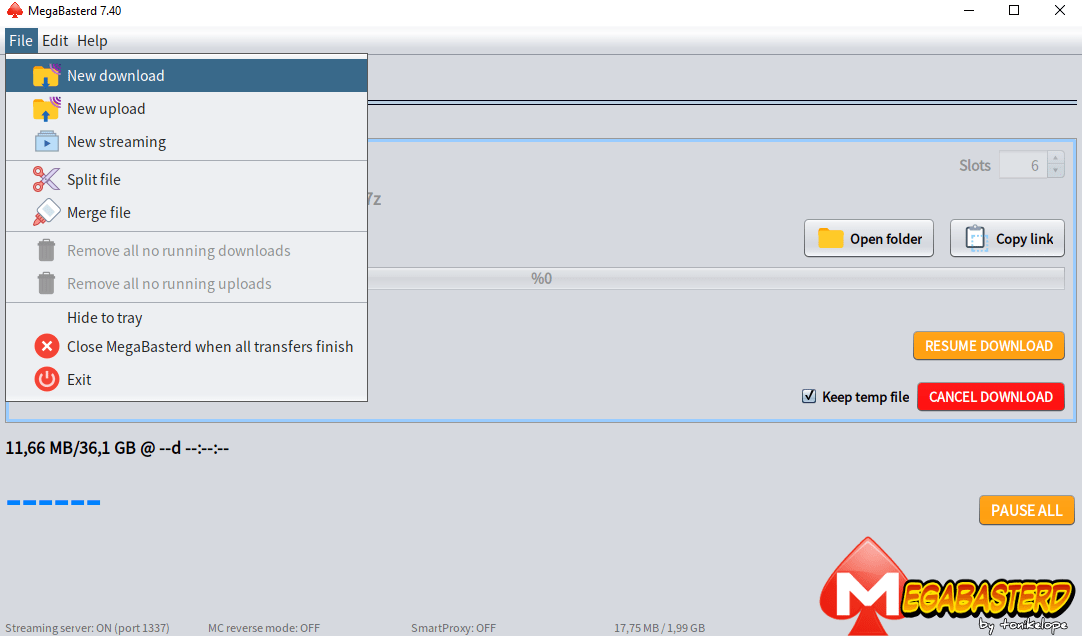This screenshot has width=1082, height=636.
Task: Click the Split file scissors icon
Action: click(x=46, y=179)
